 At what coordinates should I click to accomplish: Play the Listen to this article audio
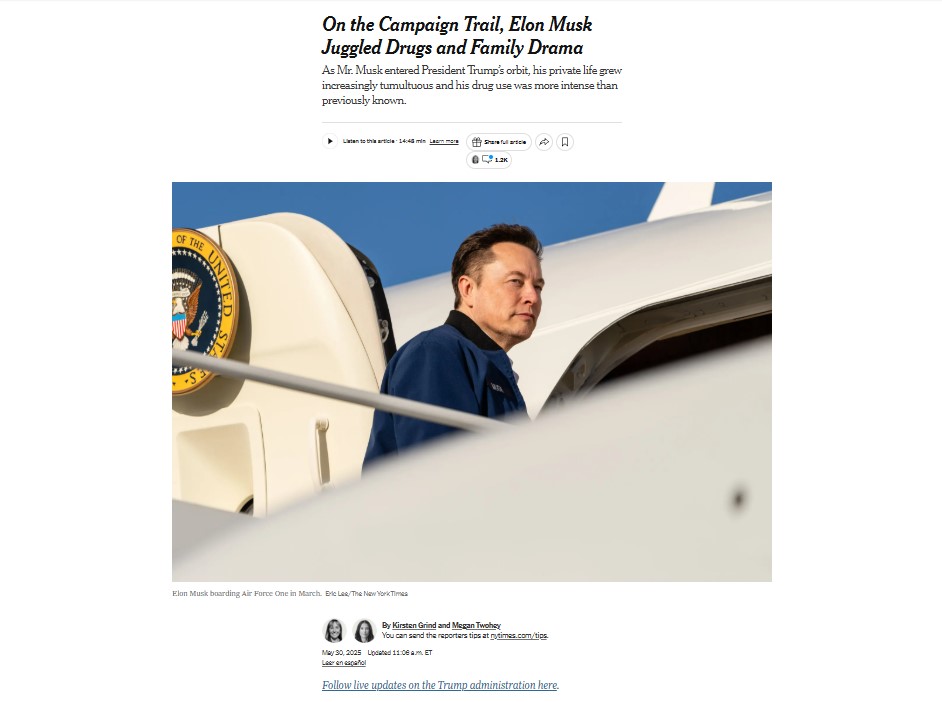tap(329, 141)
